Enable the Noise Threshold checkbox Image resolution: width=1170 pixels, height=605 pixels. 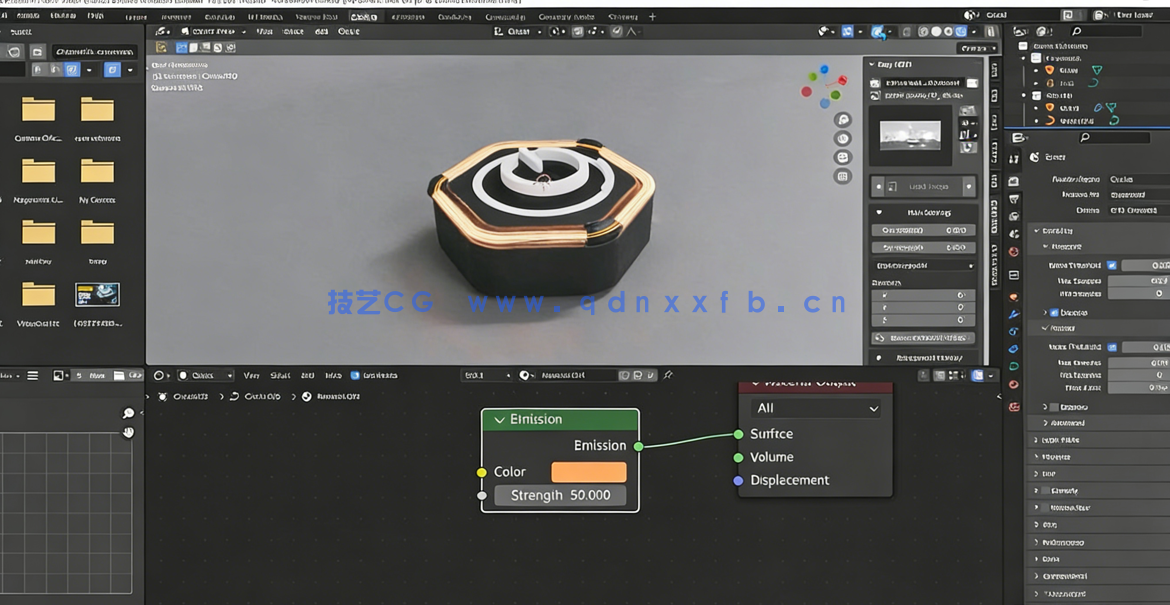(1112, 264)
